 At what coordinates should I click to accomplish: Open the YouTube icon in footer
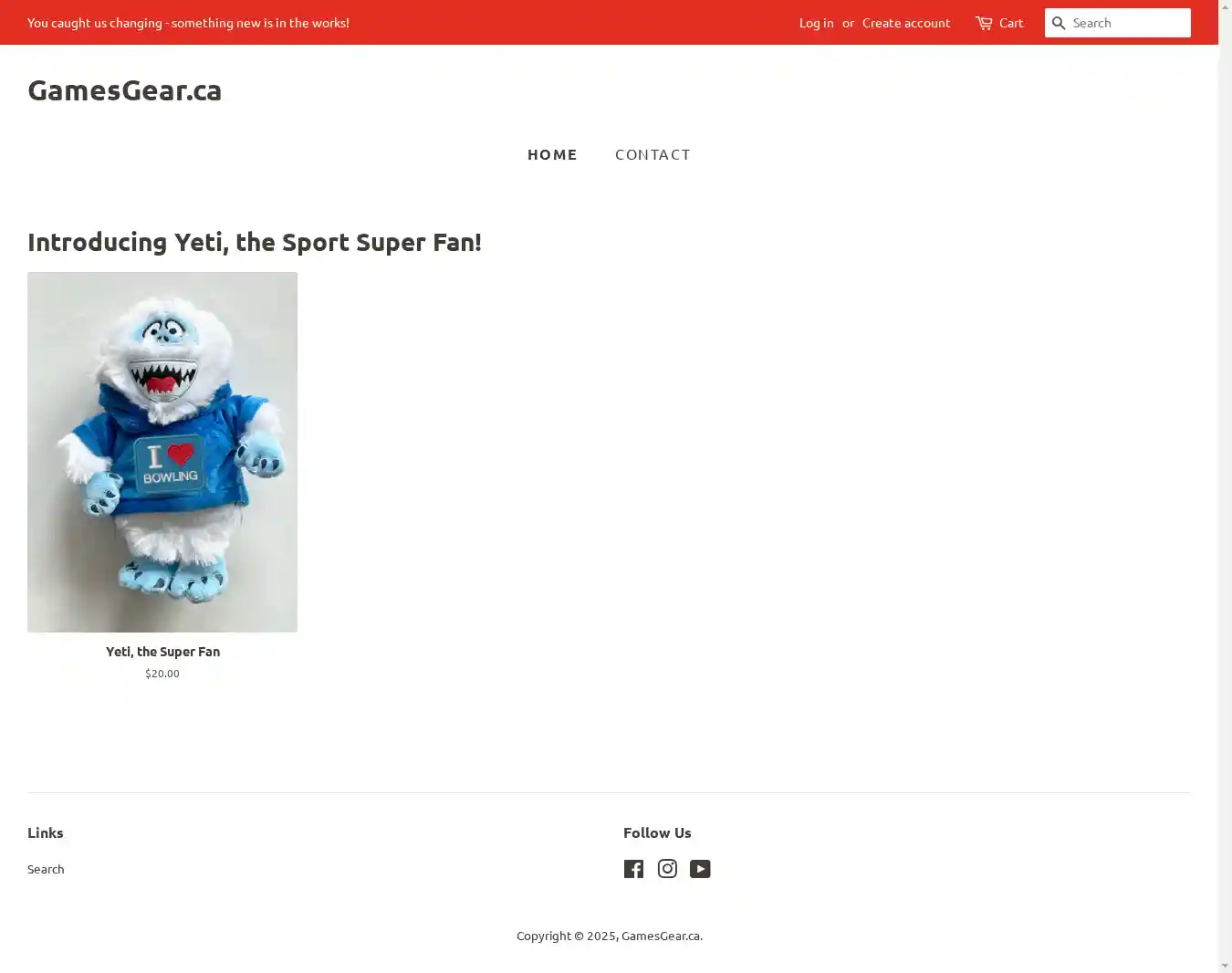[700, 869]
